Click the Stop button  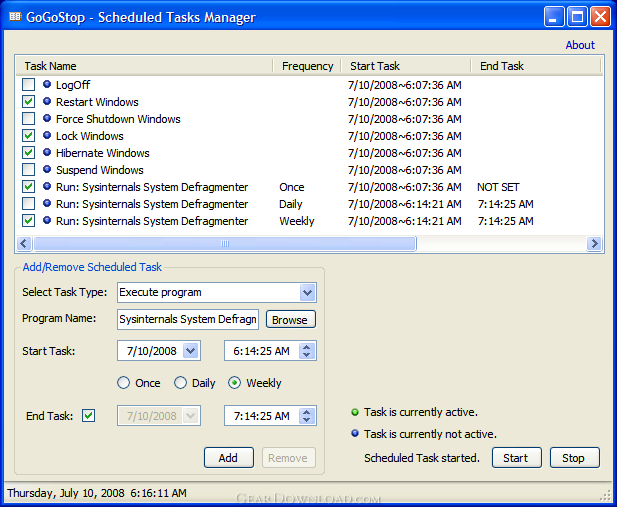[575, 458]
